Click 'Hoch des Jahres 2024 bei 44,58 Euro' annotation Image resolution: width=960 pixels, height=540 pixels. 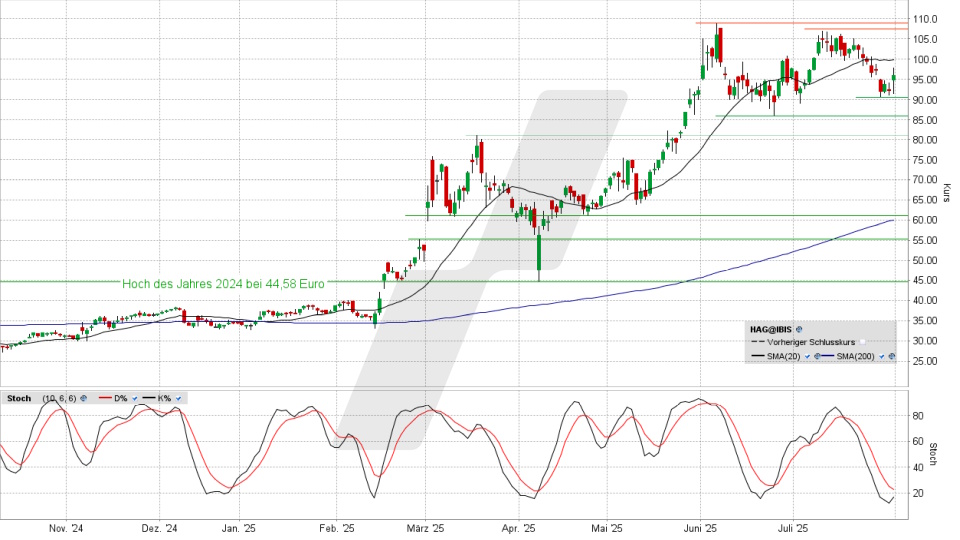[223, 284]
